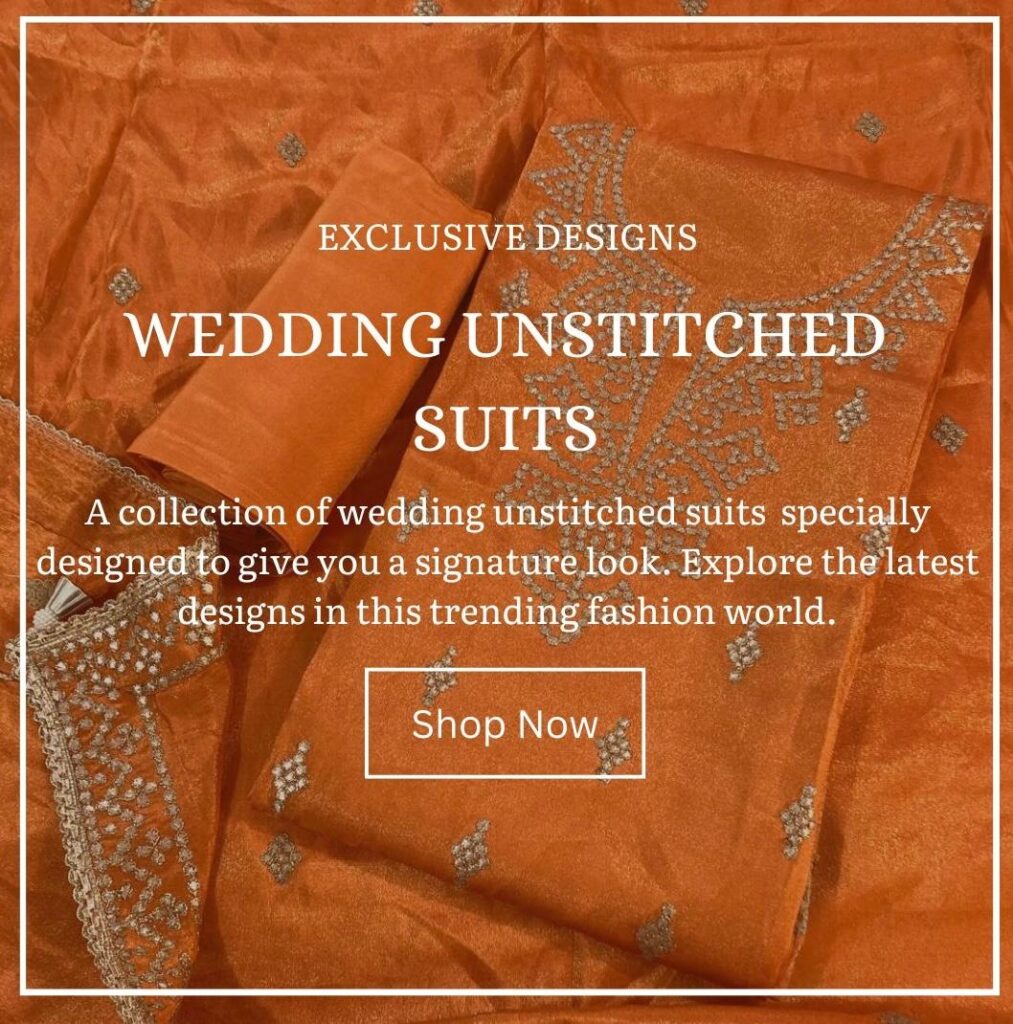Click the EXCLUSIVE DESIGNS subtitle text
Image resolution: width=1013 pixels, height=1024 pixels.
click(507, 237)
